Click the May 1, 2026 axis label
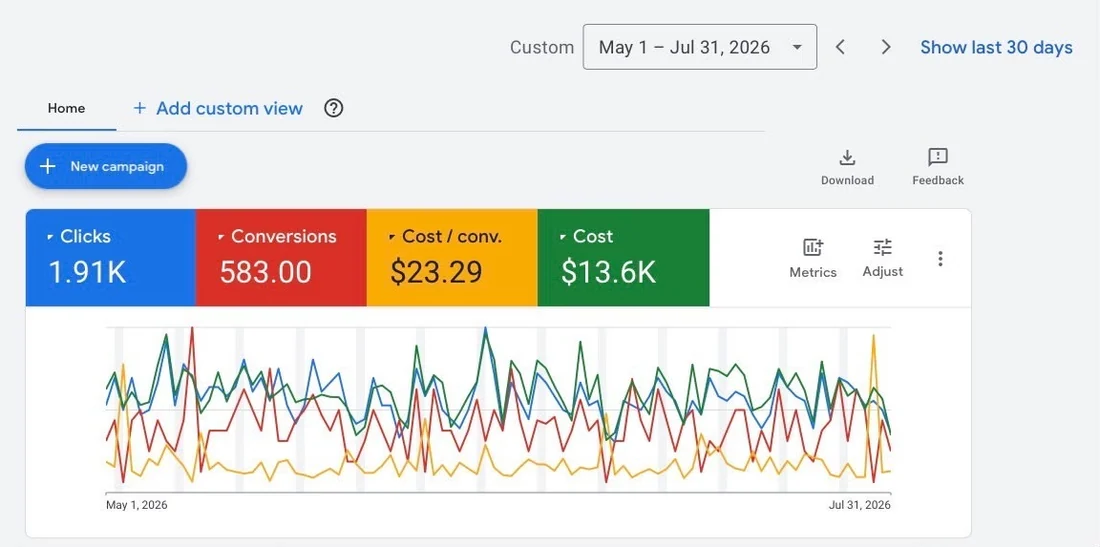Image resolution: width=1100 pixels, height=547 pixels. click(137, 505)
